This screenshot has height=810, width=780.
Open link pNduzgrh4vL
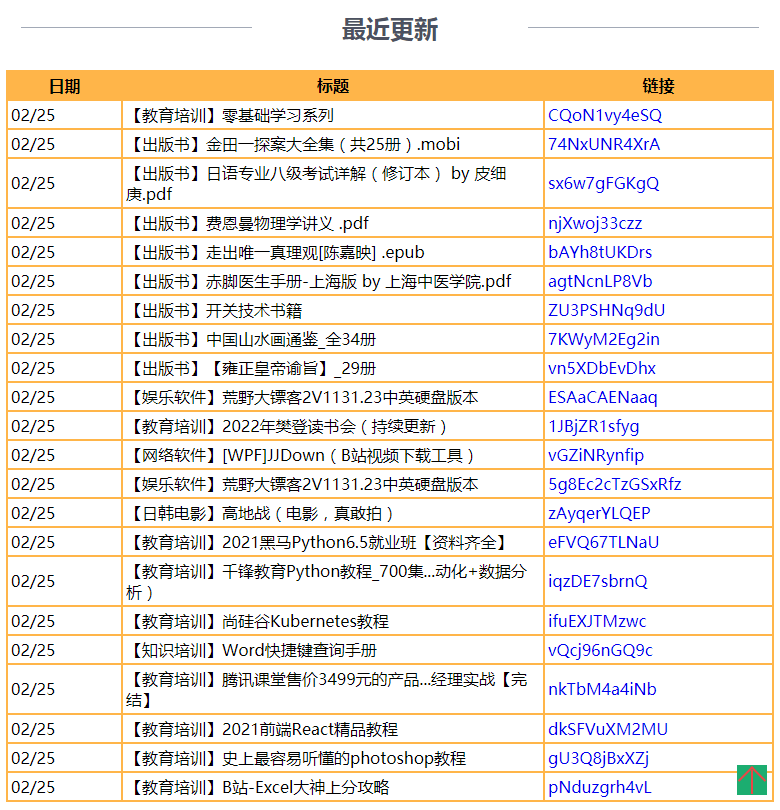point(600,787)
